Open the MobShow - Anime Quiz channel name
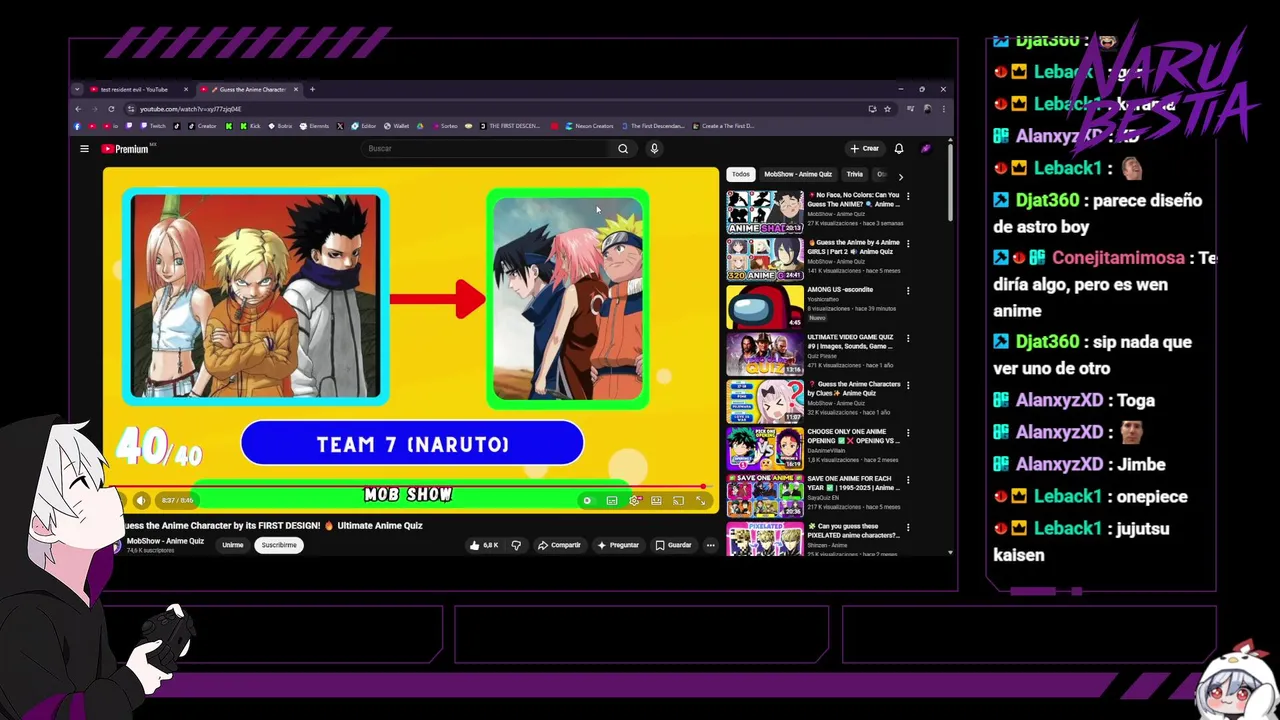Viewport: 1280px width, 720px height. tap(165, 541)
